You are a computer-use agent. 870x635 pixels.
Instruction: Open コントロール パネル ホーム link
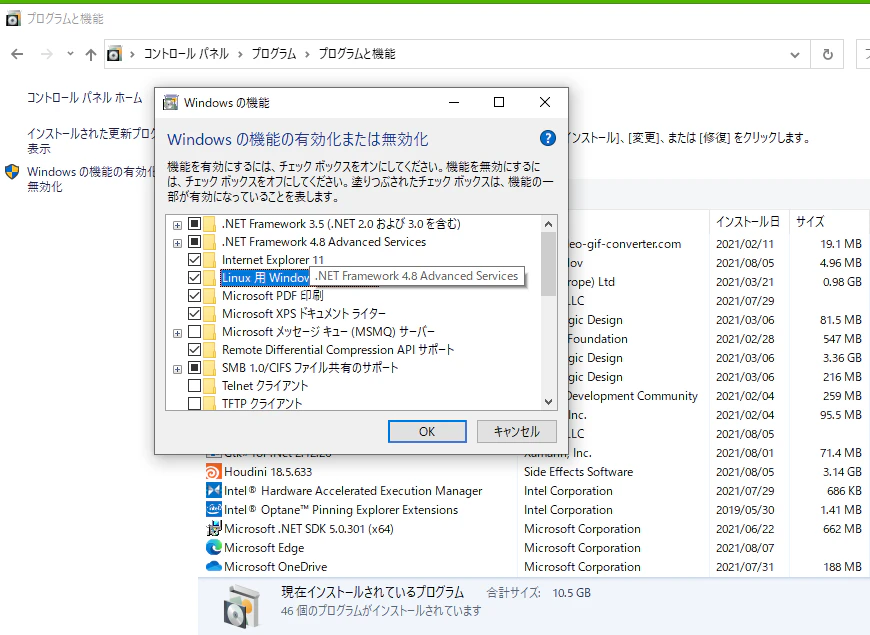coord(84,98)
